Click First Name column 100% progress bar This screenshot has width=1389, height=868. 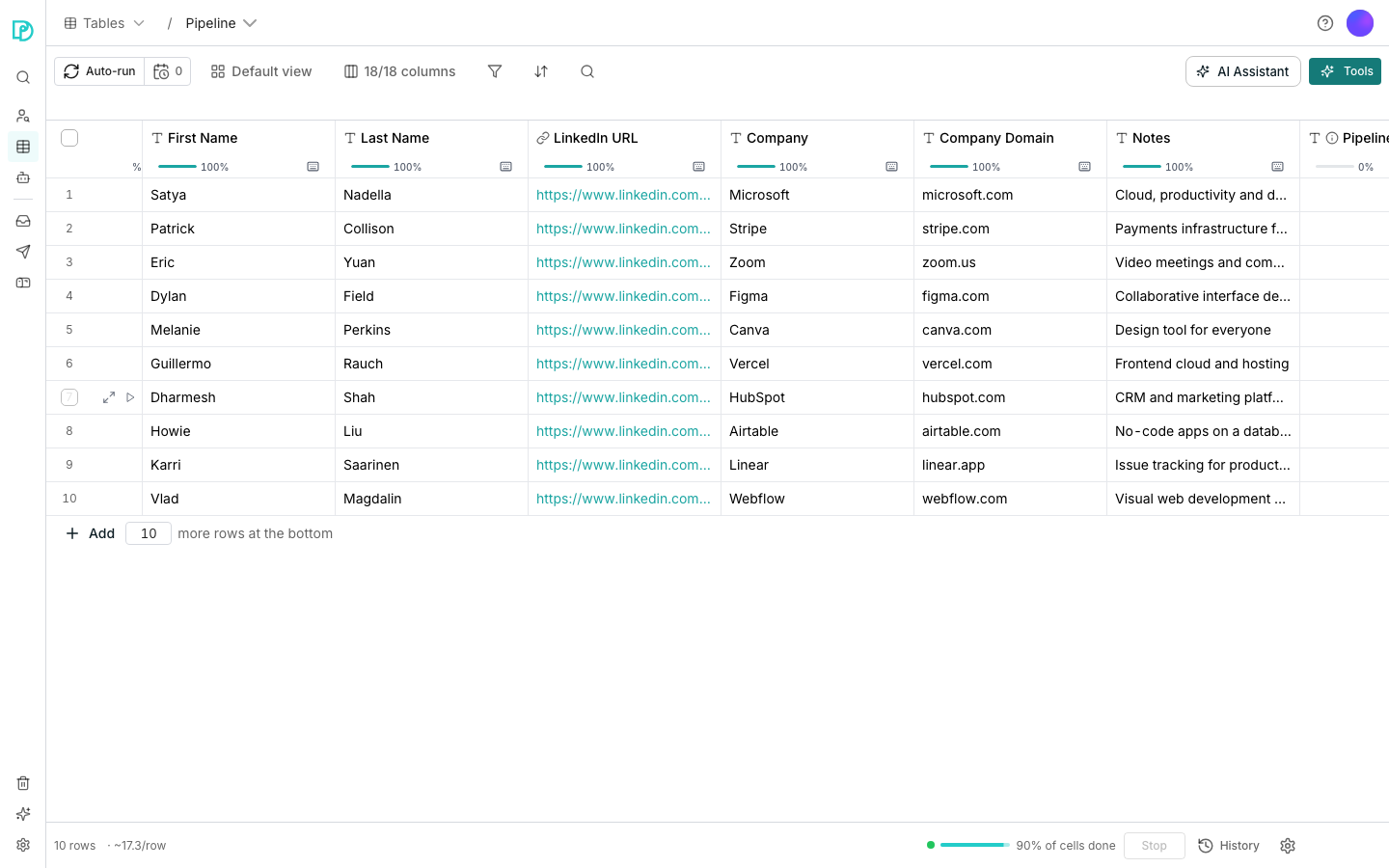(x=177, y=167)
